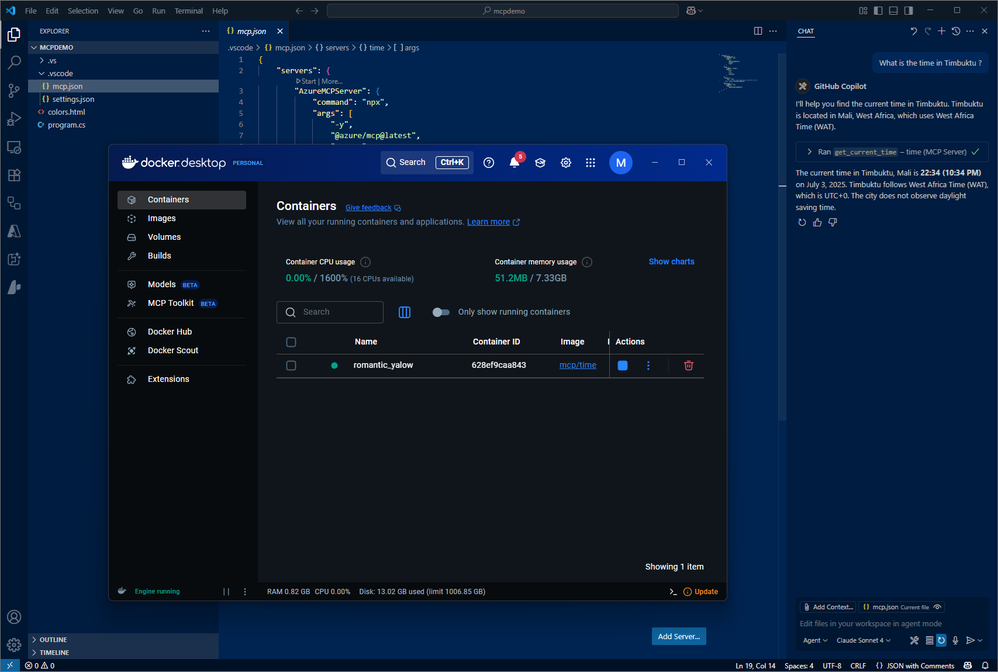Image resolution: width=998 pixels, height=672 pixels.
Task: Open the mcp/time image link
Action: [577, 365]
